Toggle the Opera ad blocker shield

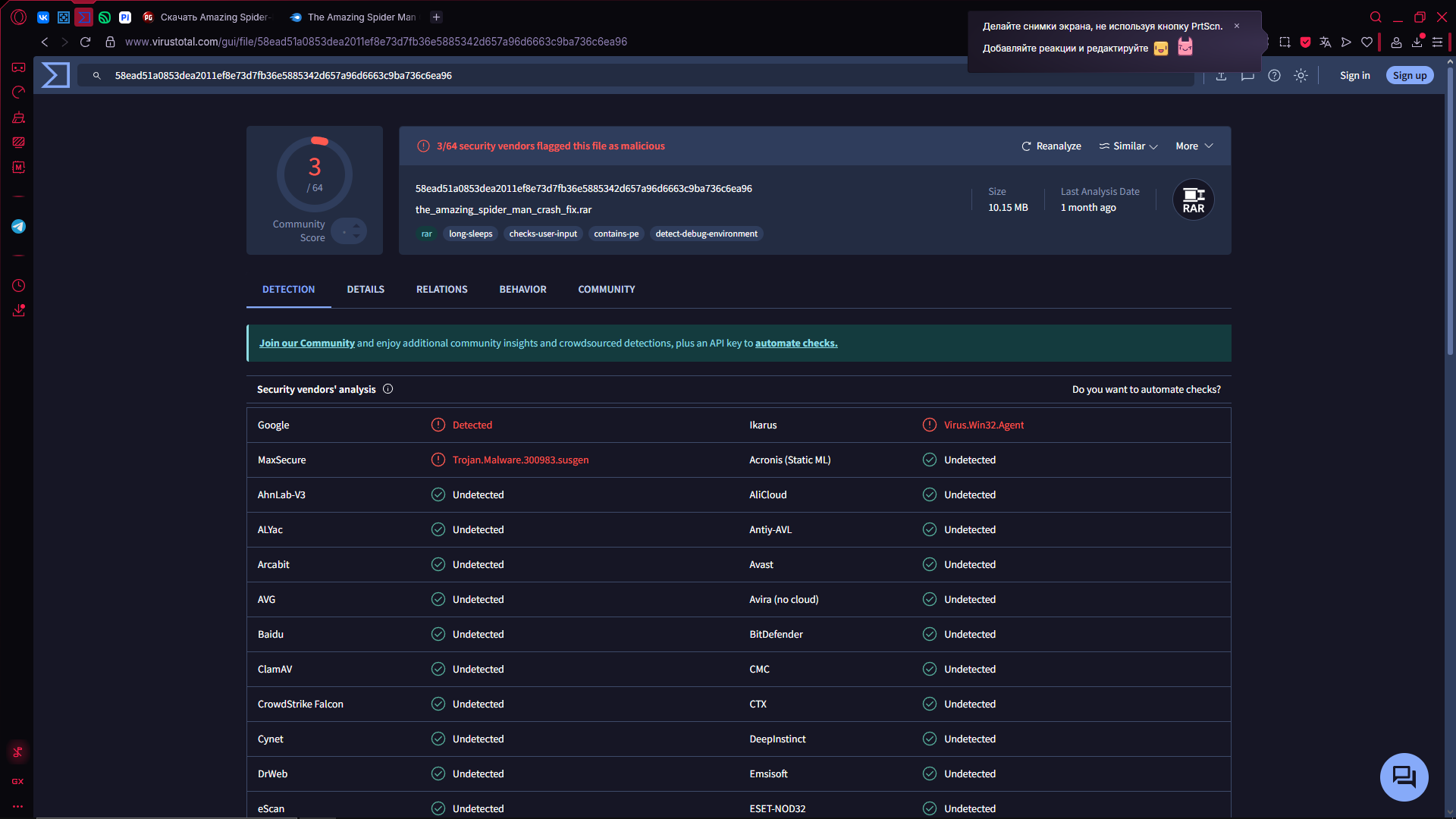coord(1305,42)
